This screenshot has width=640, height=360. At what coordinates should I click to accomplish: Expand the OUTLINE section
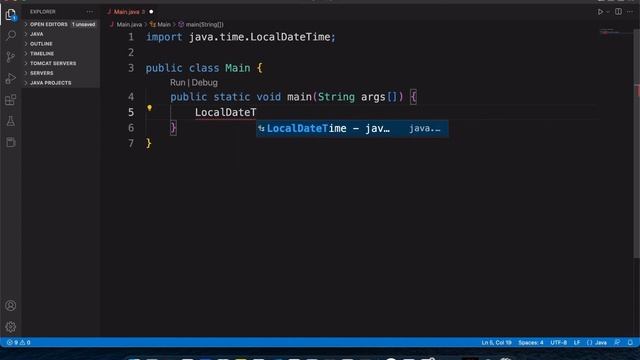click(x=61, y=44)
